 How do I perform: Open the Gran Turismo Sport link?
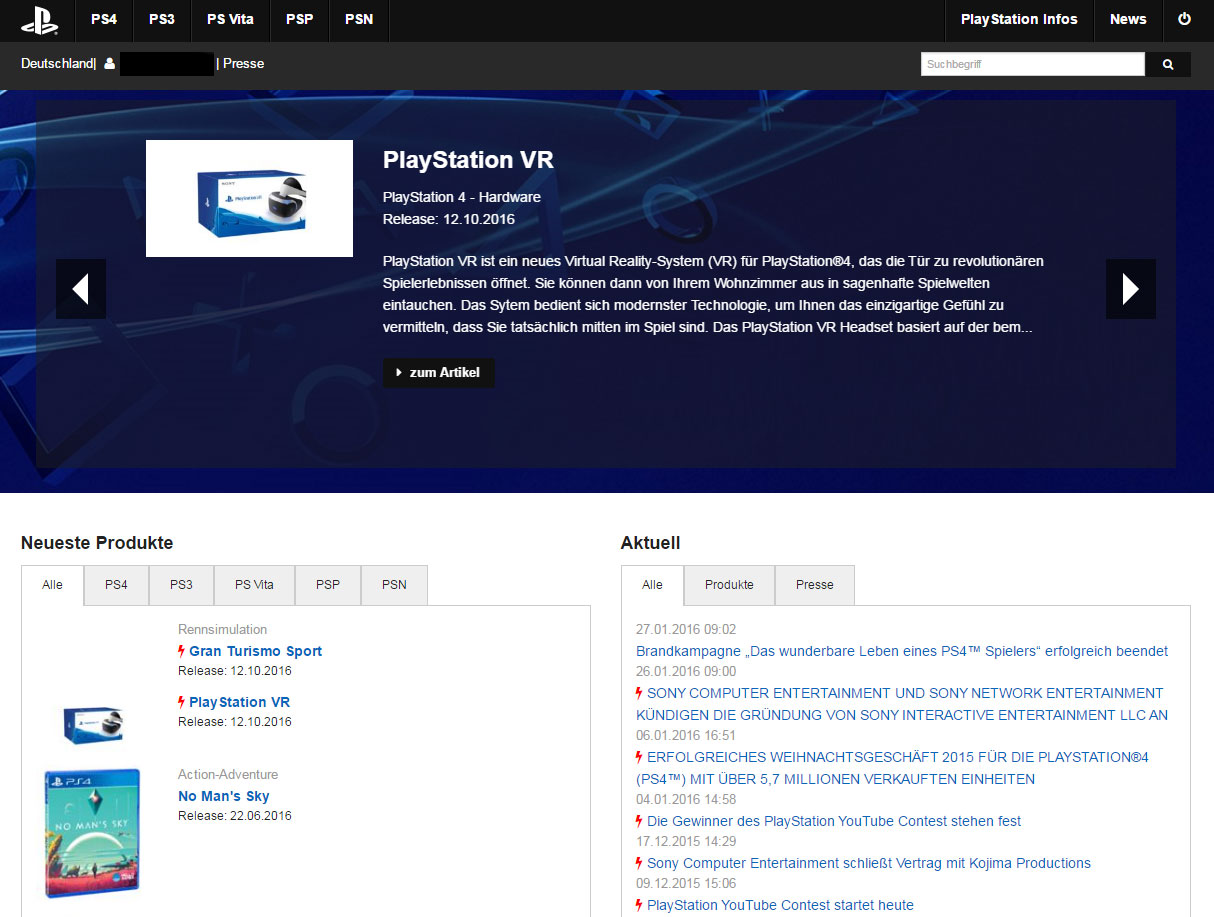click(255, 651)
